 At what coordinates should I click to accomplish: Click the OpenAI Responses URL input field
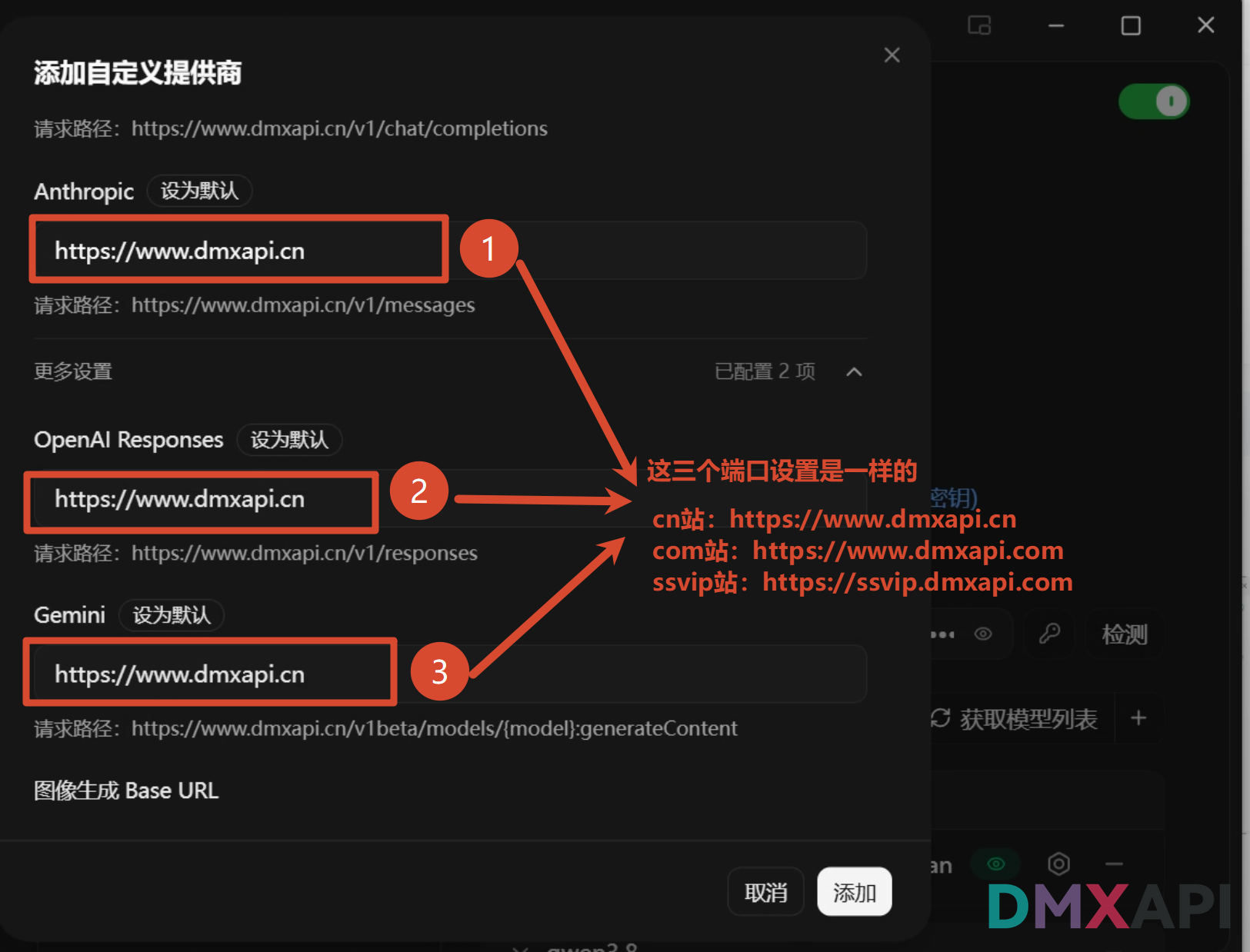(x=450, y=499)
